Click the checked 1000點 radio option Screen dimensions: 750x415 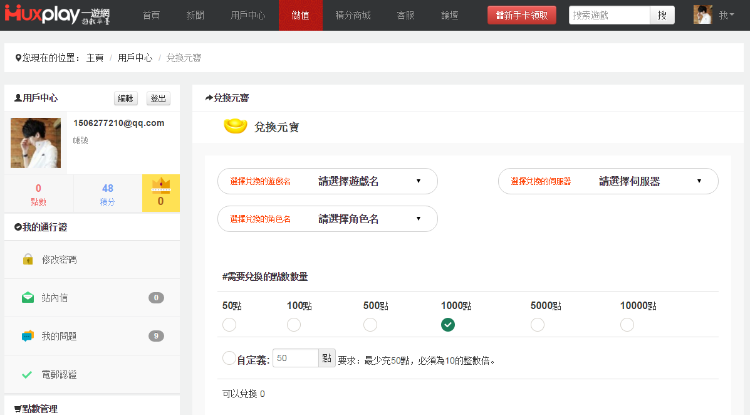click(448, 325)
